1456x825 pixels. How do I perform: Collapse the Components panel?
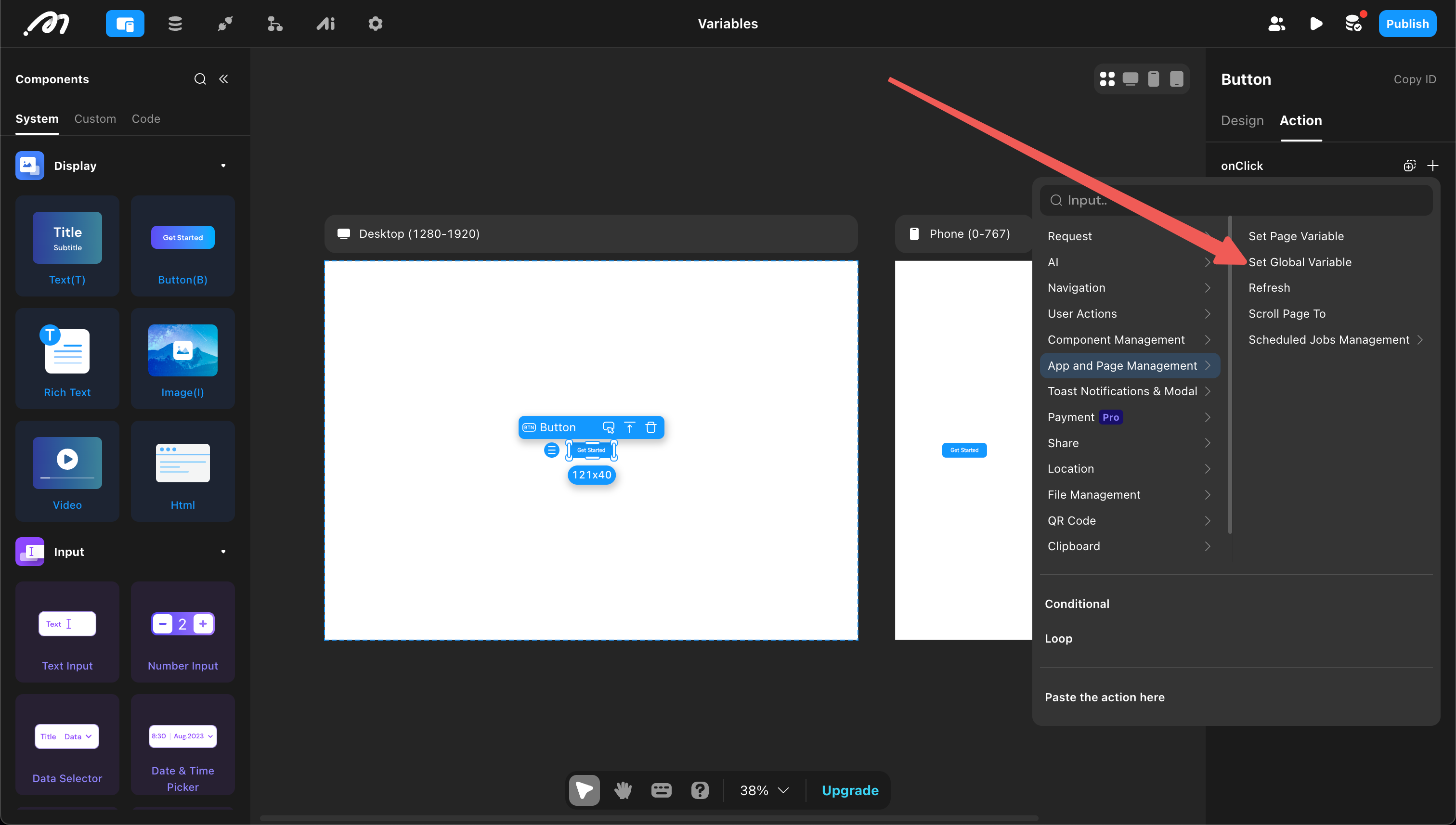[223, 79]
